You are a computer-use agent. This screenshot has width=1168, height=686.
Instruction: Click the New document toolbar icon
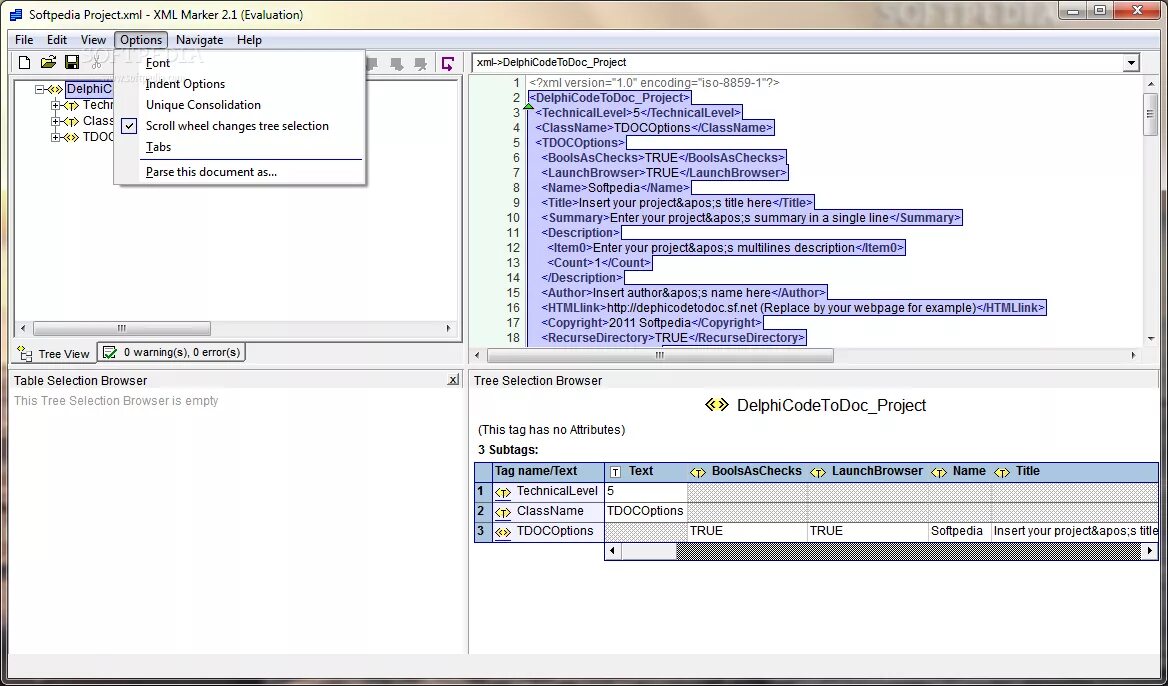coord(25,63)
